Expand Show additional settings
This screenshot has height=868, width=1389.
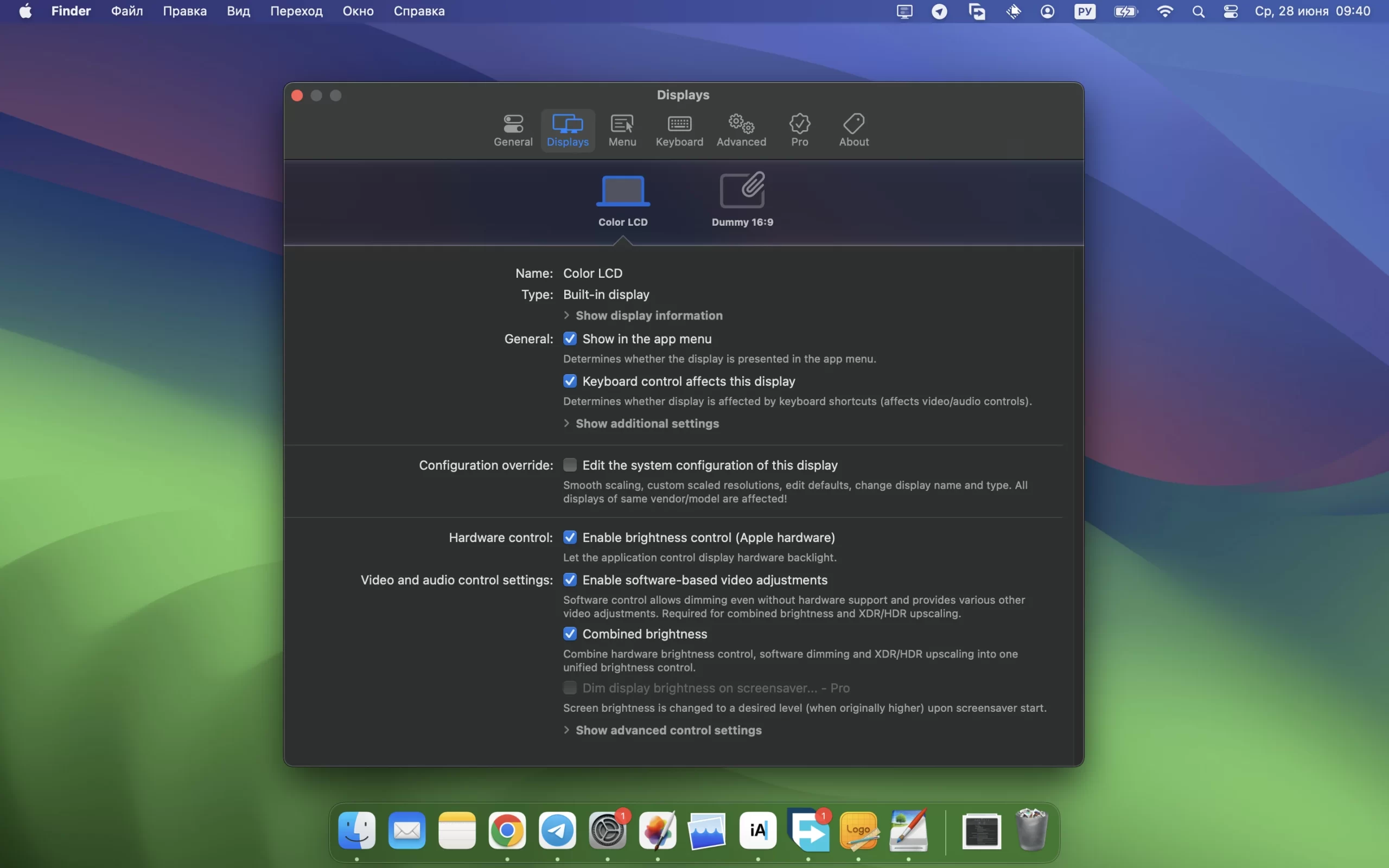[646, 424]
